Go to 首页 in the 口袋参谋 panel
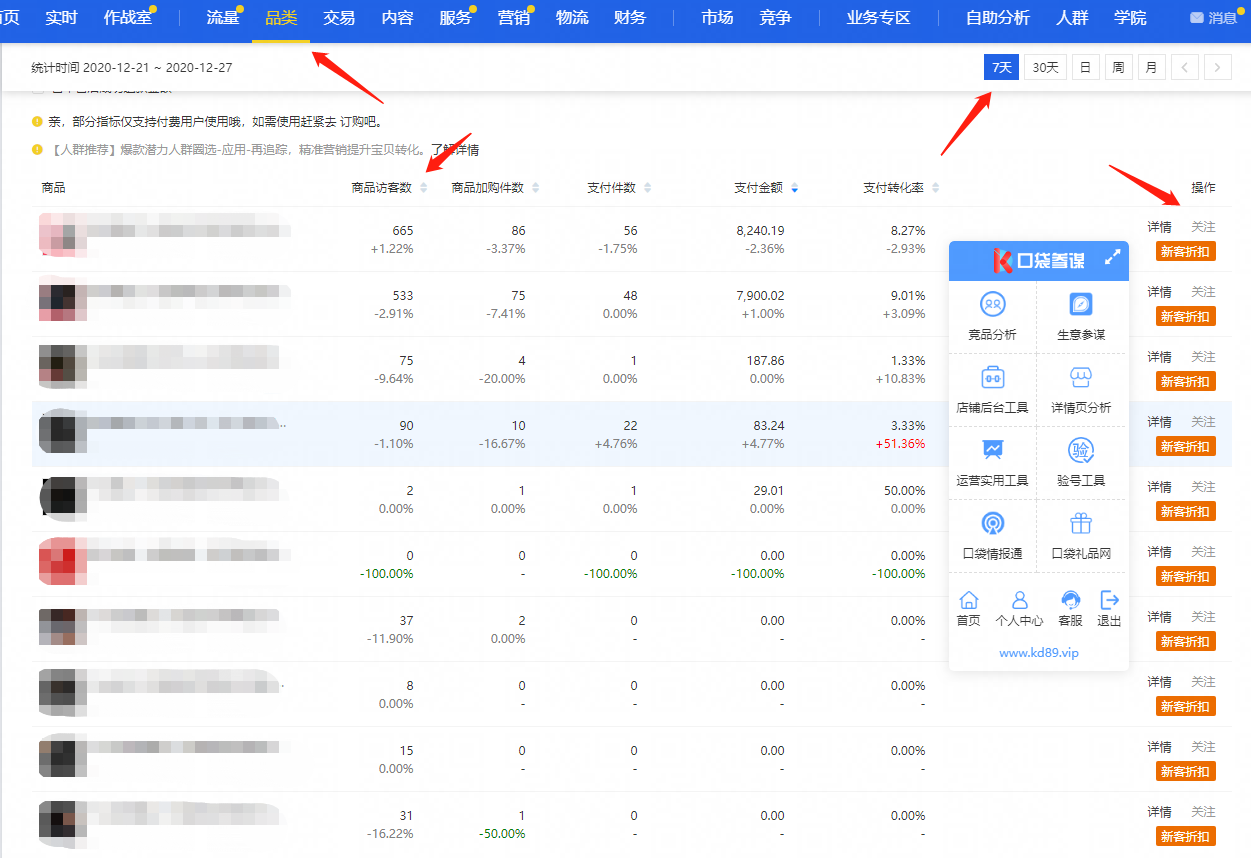Screen dimensions: 1251x858 tap(968, 608)
